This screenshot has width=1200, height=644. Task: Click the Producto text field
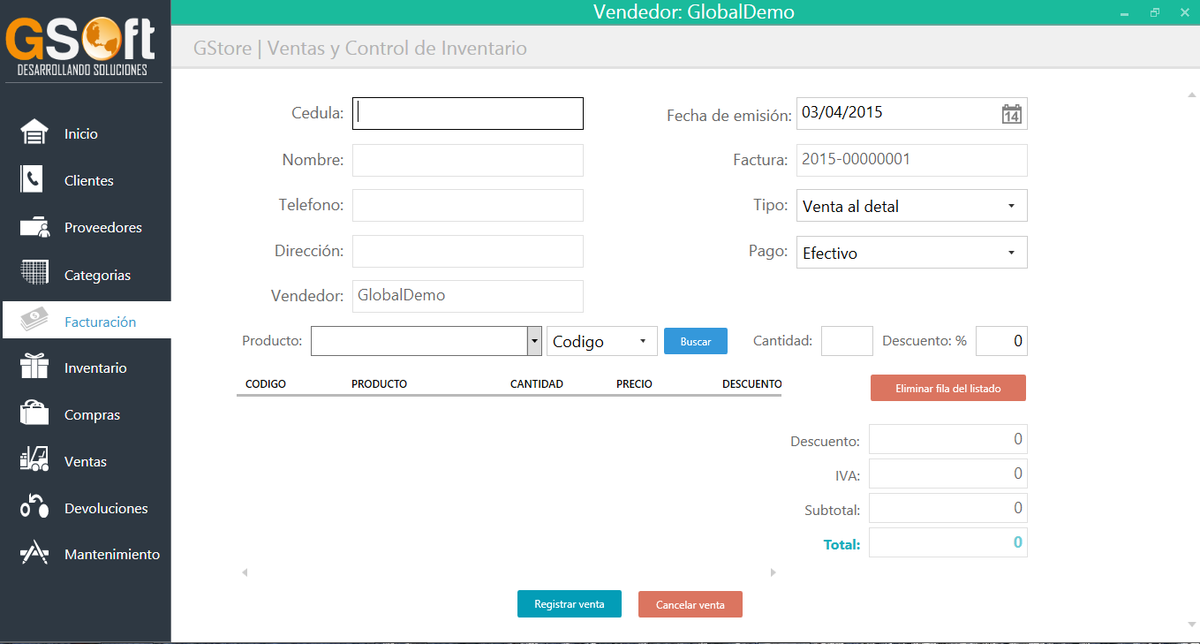point(419,341)
